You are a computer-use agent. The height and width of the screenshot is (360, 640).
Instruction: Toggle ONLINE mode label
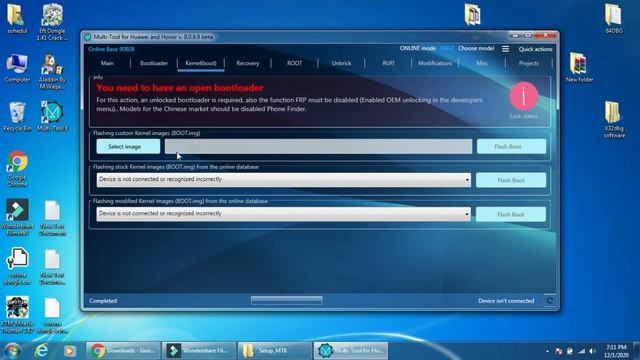pyautogui.click(x=418, y=48)
